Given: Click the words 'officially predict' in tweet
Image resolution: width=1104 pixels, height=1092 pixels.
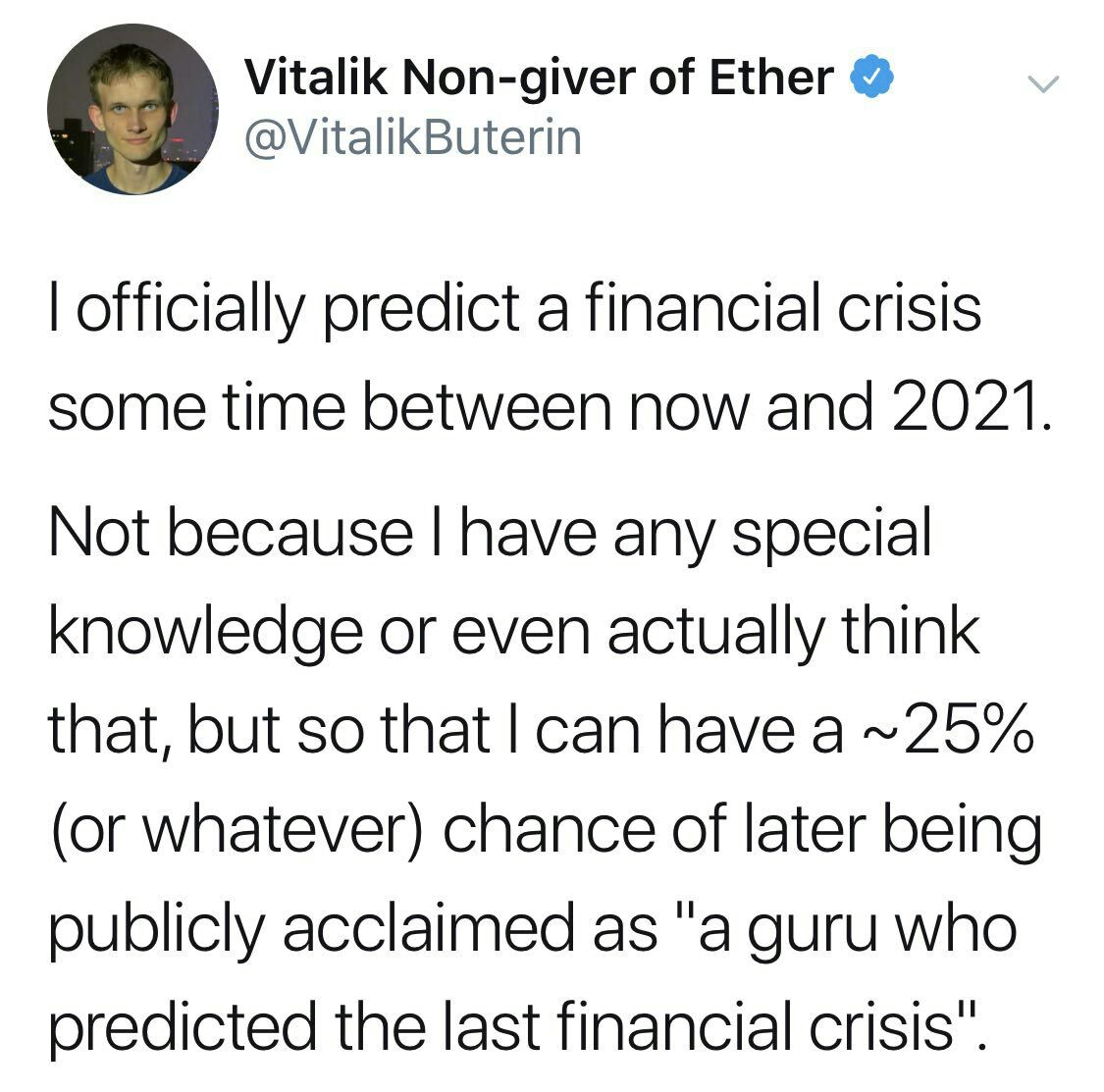Looking at the screenshot, I should pos(297,309).
